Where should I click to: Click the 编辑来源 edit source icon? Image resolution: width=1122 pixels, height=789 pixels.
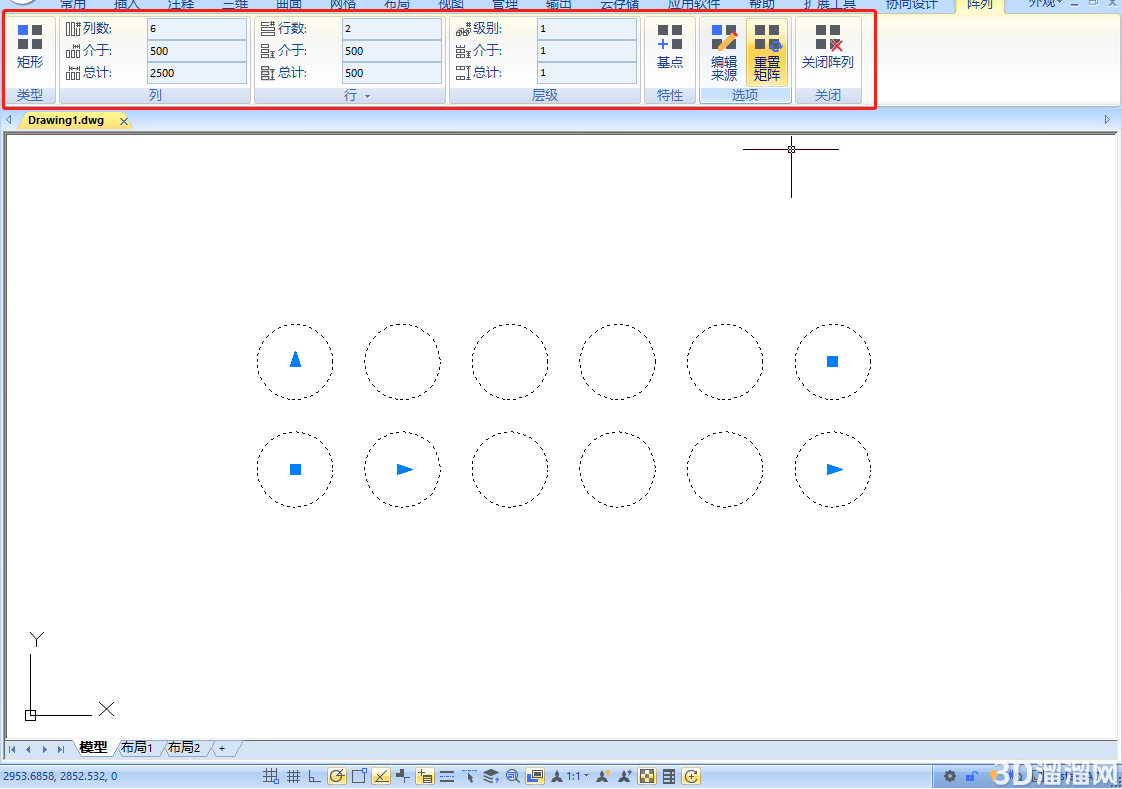(x=723, y=52)
